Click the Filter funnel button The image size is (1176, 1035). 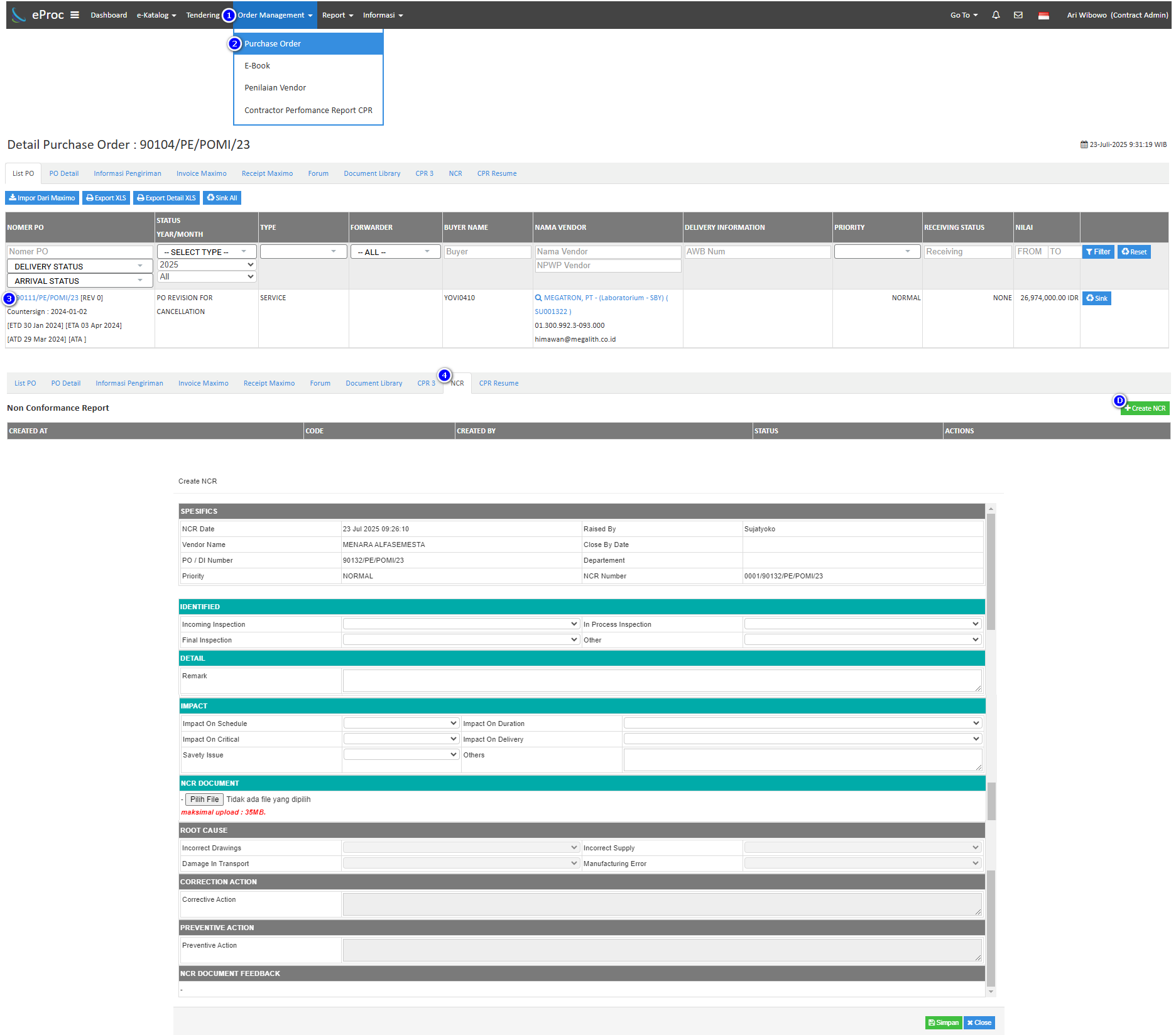(1097, 252)
